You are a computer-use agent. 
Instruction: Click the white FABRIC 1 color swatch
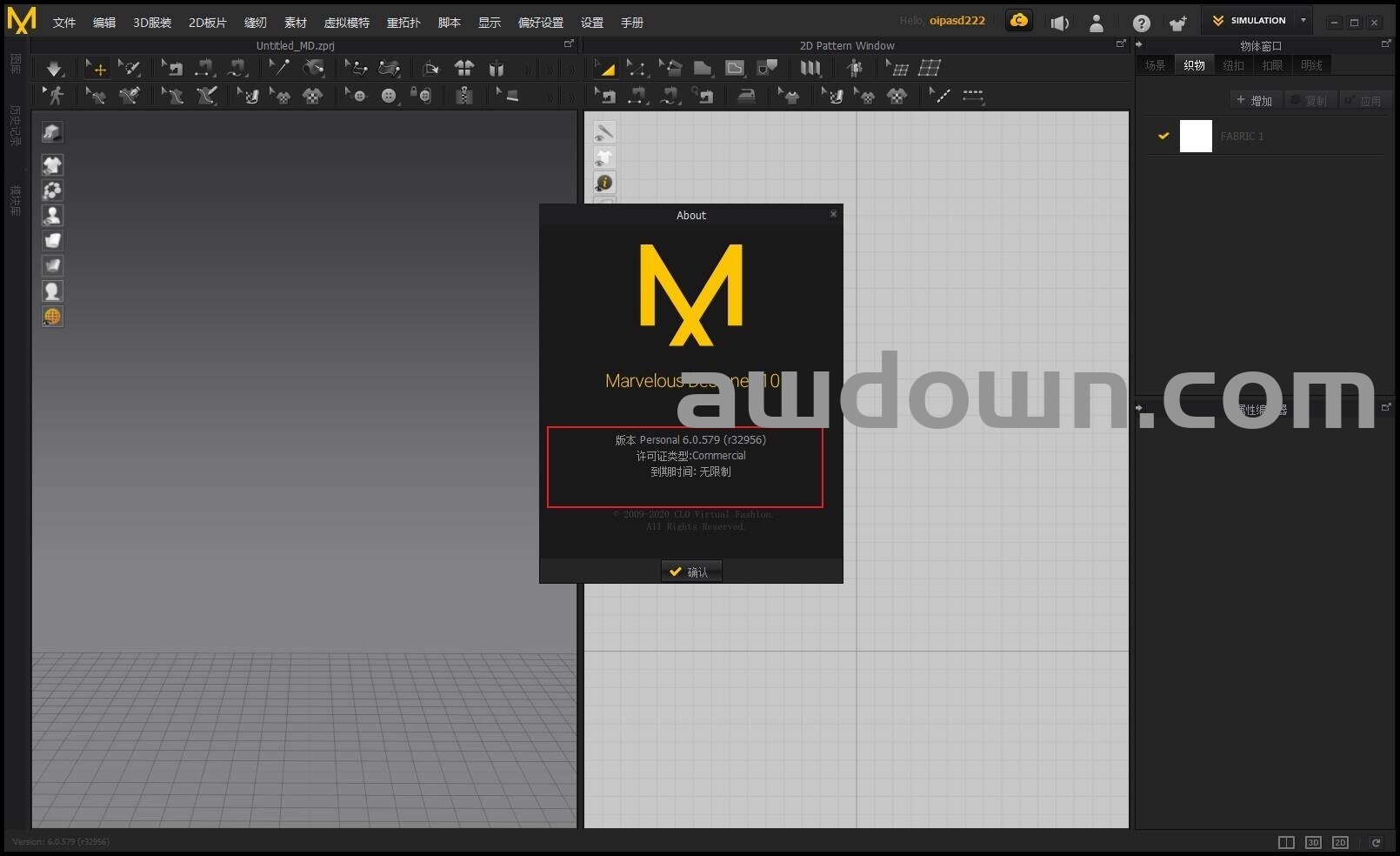point(1195,137)
